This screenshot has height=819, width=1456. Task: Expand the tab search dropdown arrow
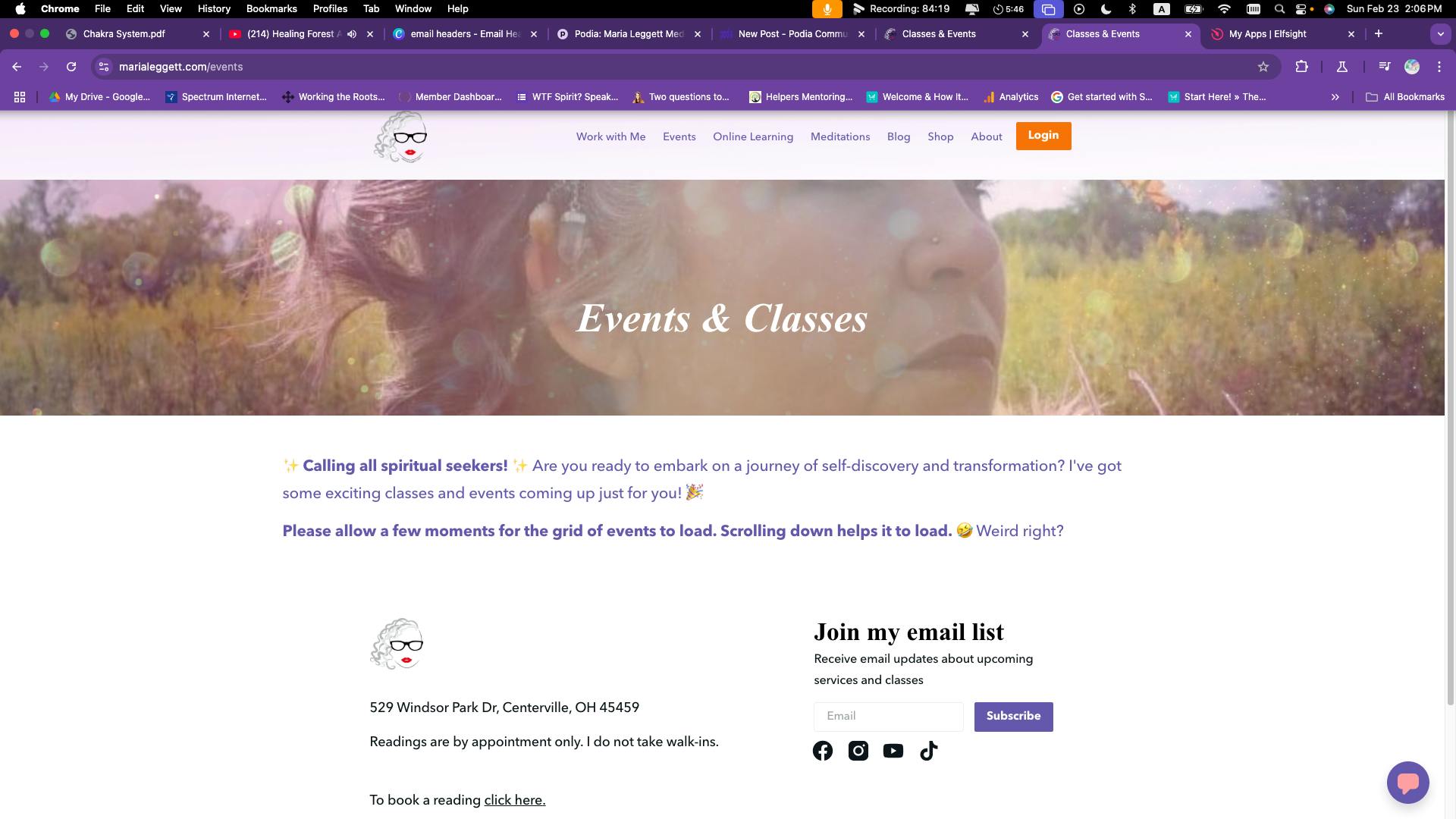click(x=1440, y=34)
